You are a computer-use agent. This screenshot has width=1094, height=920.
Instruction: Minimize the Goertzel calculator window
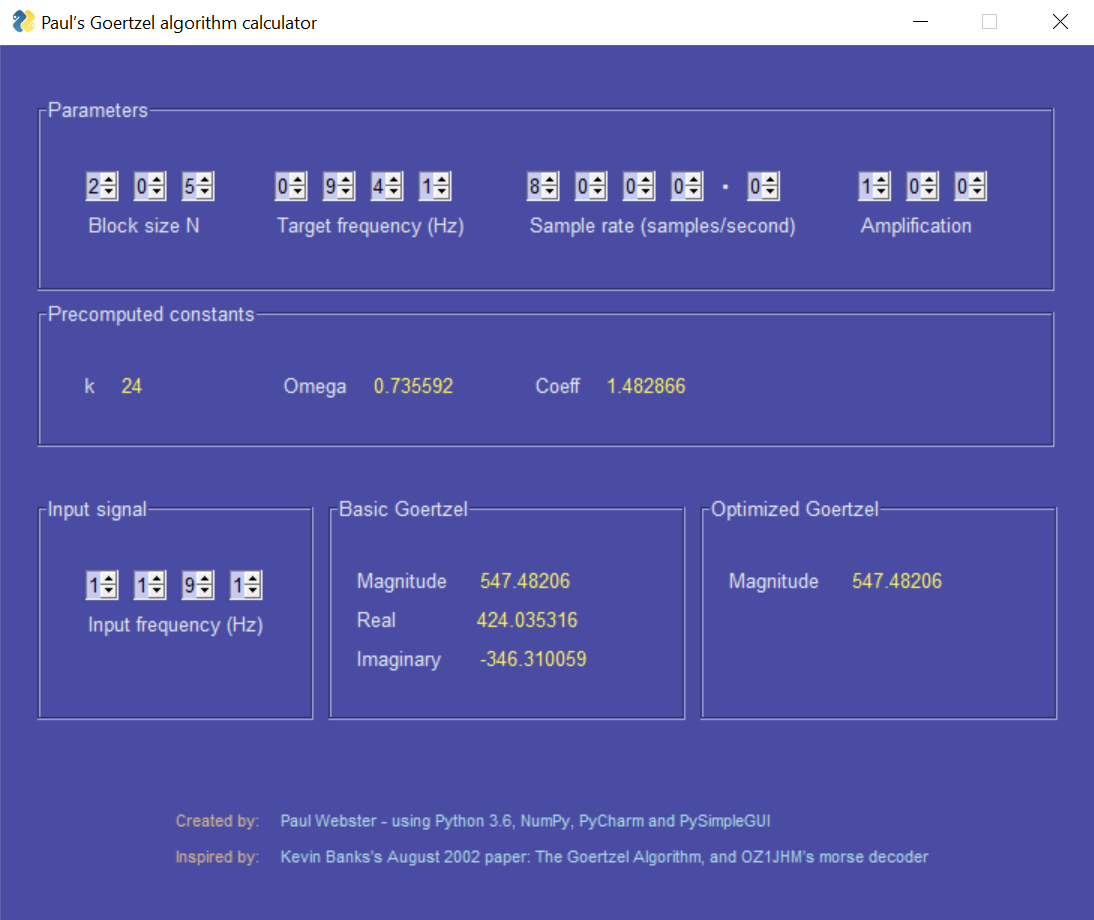pos(920,22)
